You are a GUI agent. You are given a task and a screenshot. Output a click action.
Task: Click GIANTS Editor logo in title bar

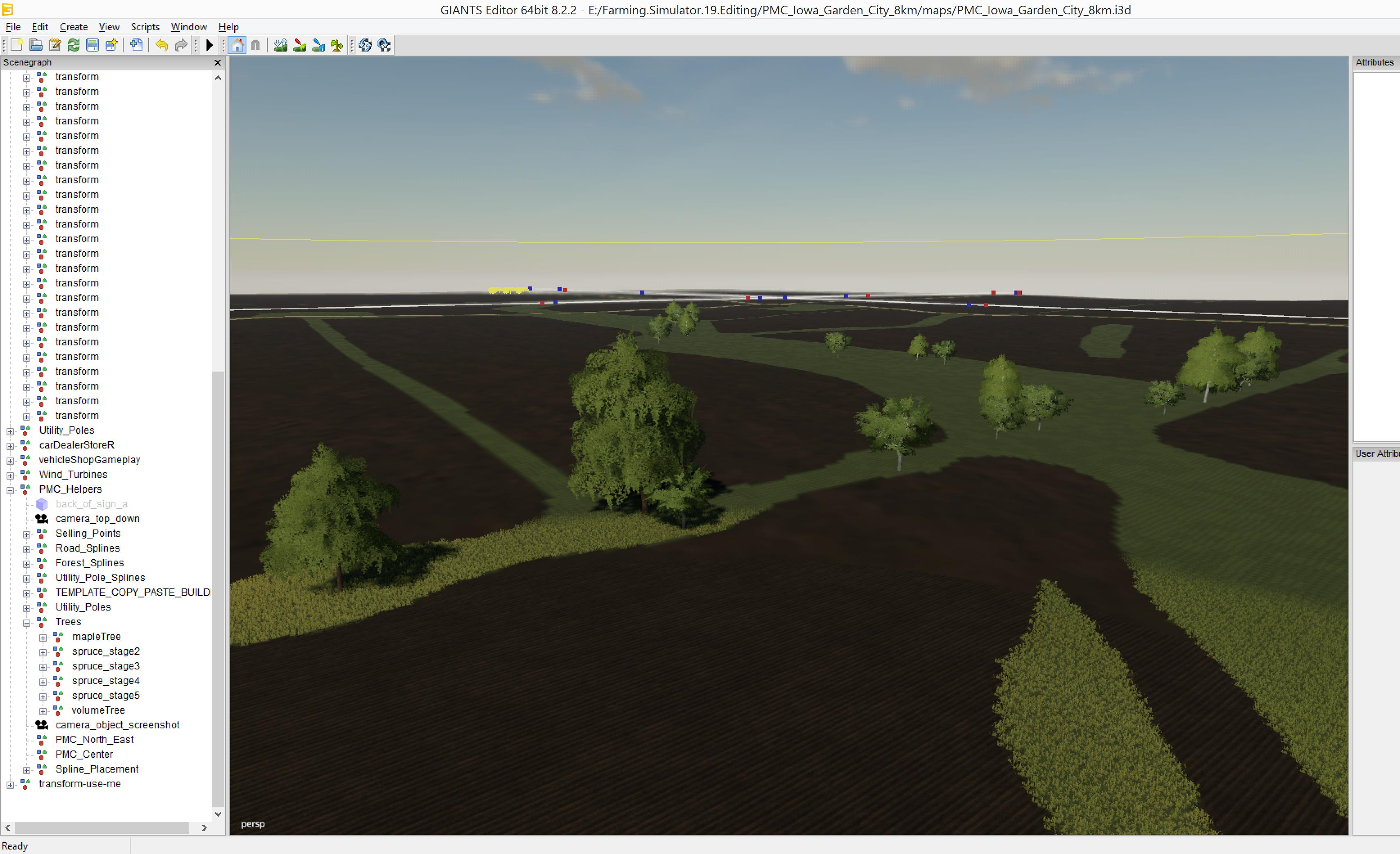coord(7,9)
